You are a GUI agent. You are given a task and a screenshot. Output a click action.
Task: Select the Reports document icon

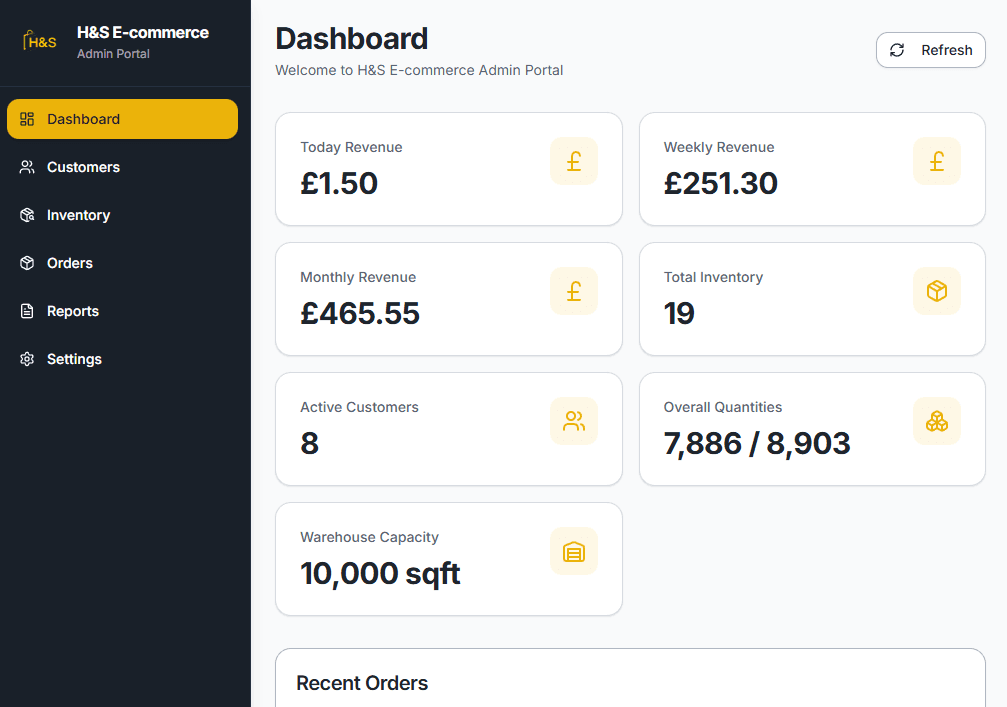point(27,311)
